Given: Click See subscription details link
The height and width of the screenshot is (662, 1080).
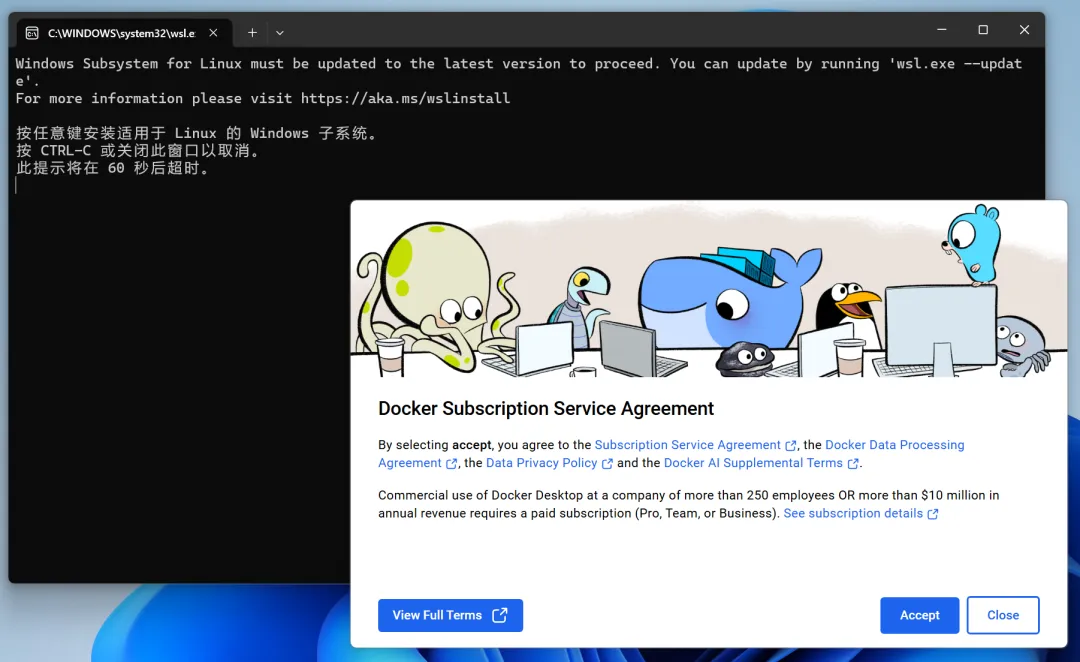Looking at the screenshot, I should 853,513.
